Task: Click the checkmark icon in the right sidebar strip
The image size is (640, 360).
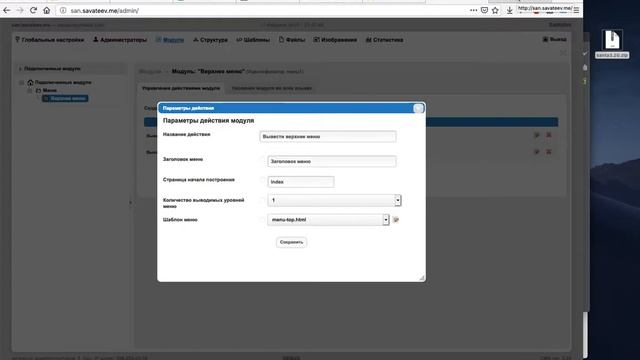Action: point(585,53)
